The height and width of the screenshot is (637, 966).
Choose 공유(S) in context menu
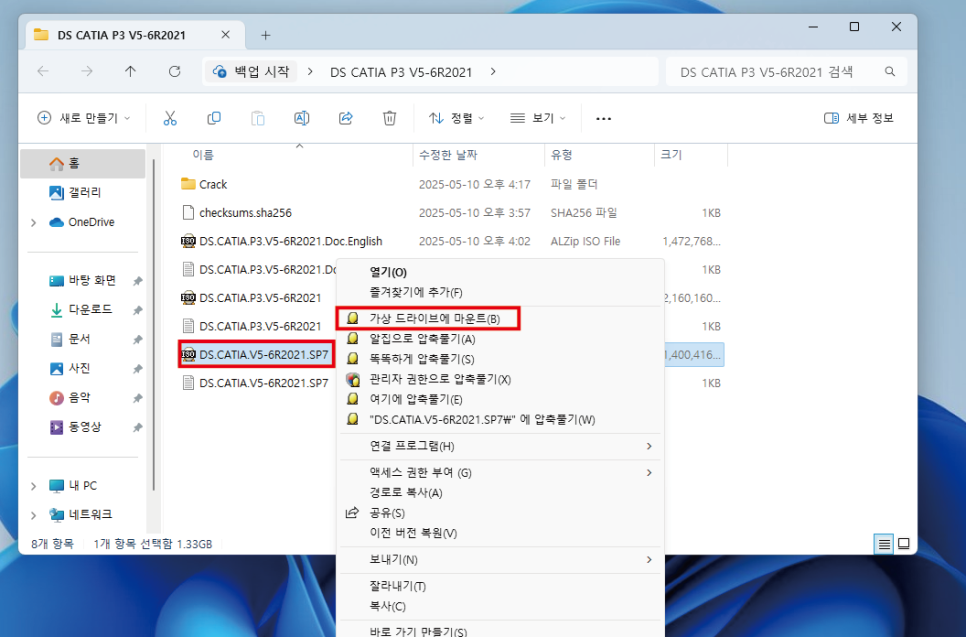[500, 513]
